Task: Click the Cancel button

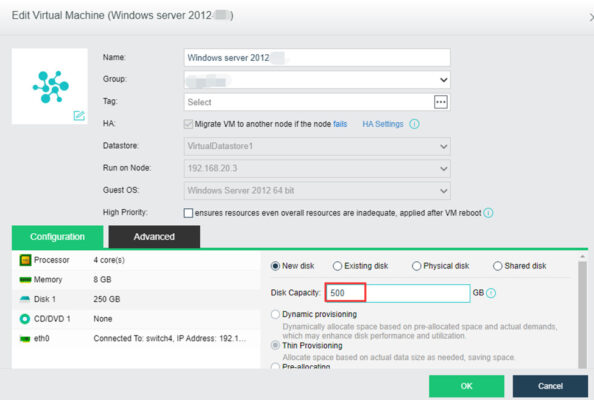Action: tap(550, 386)
